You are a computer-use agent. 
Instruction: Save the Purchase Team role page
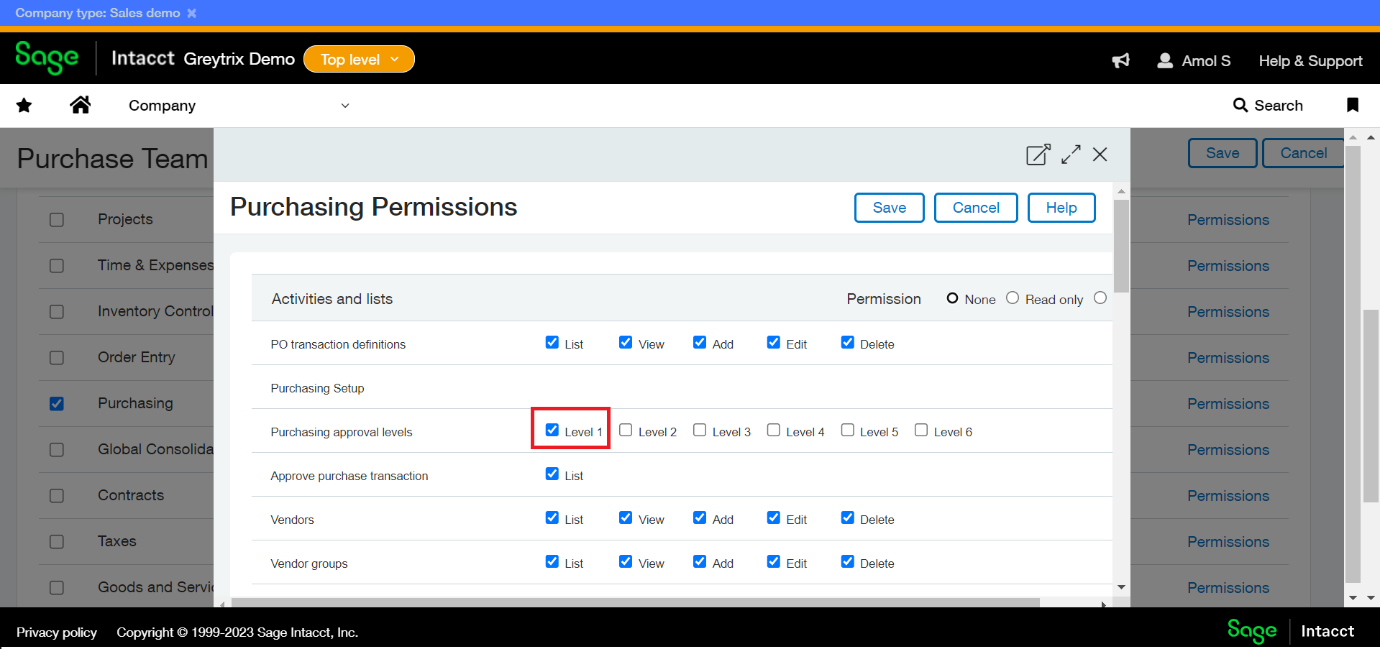[x=1222, y=153]
